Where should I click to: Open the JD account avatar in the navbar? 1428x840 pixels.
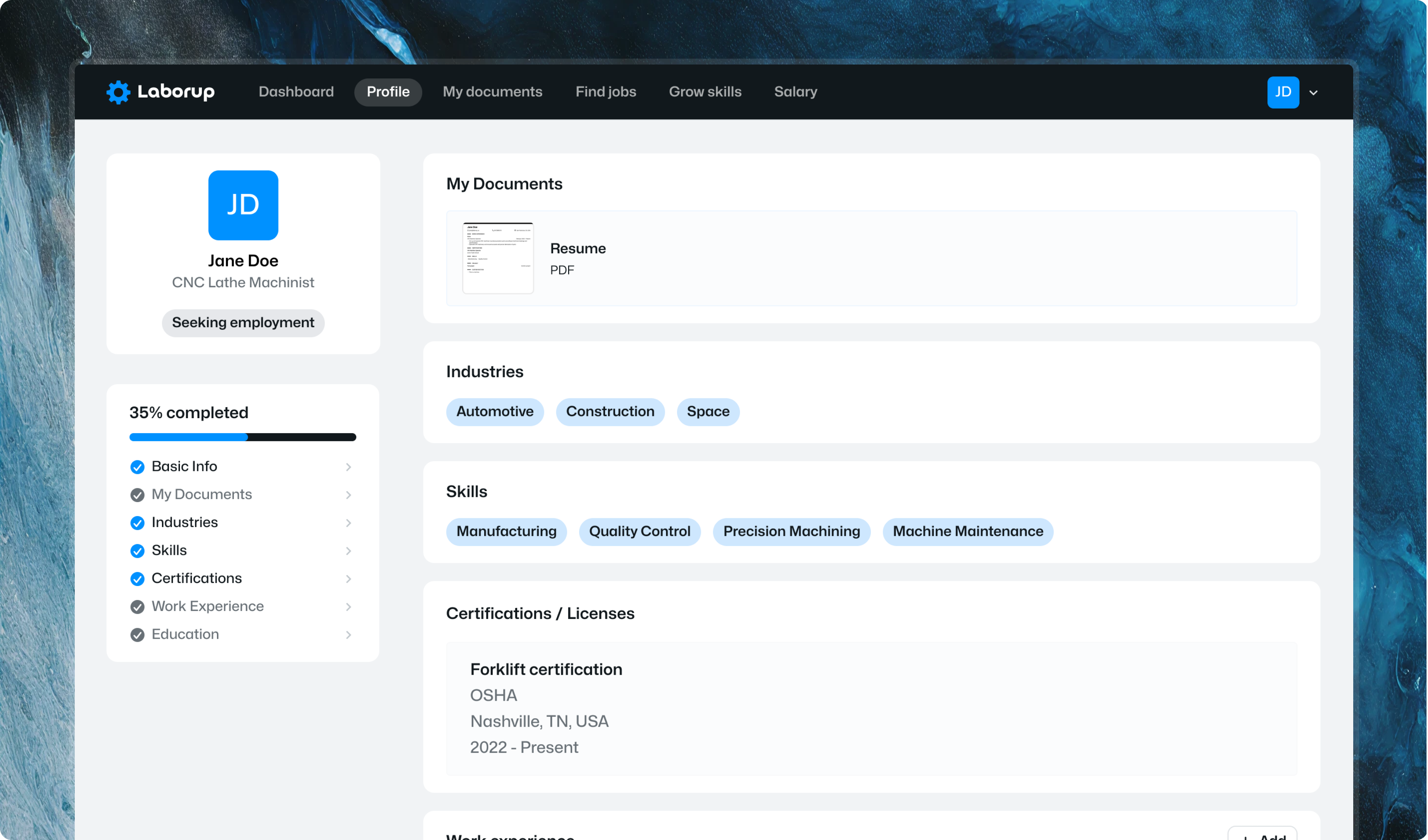(x=1283, y=92)
